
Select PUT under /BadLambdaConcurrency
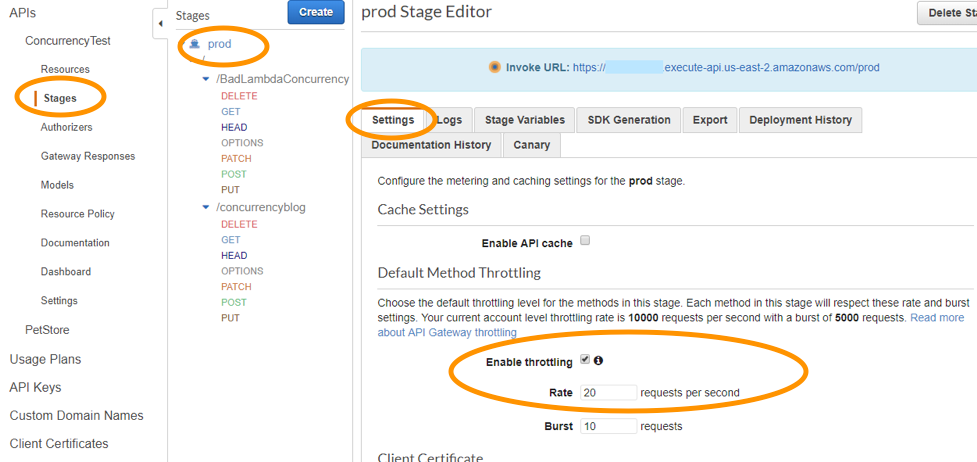(230, 190)
